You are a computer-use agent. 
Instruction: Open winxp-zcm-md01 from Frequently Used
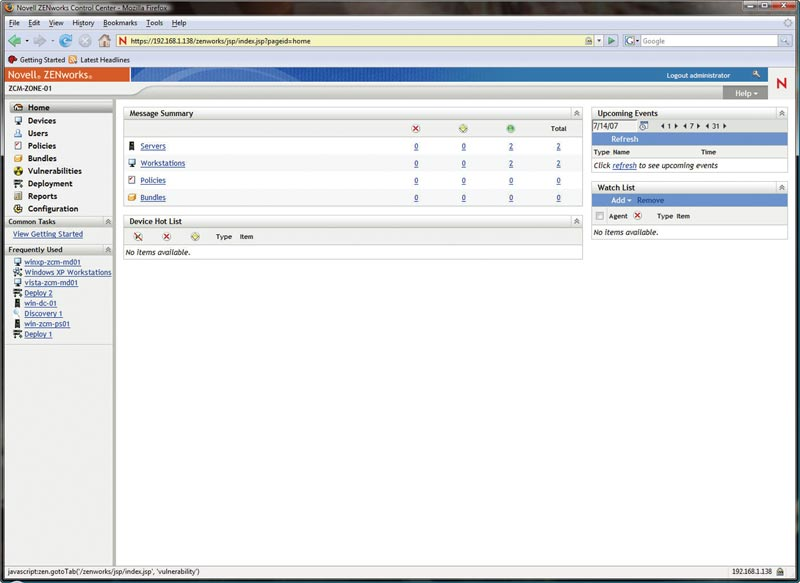53,262
